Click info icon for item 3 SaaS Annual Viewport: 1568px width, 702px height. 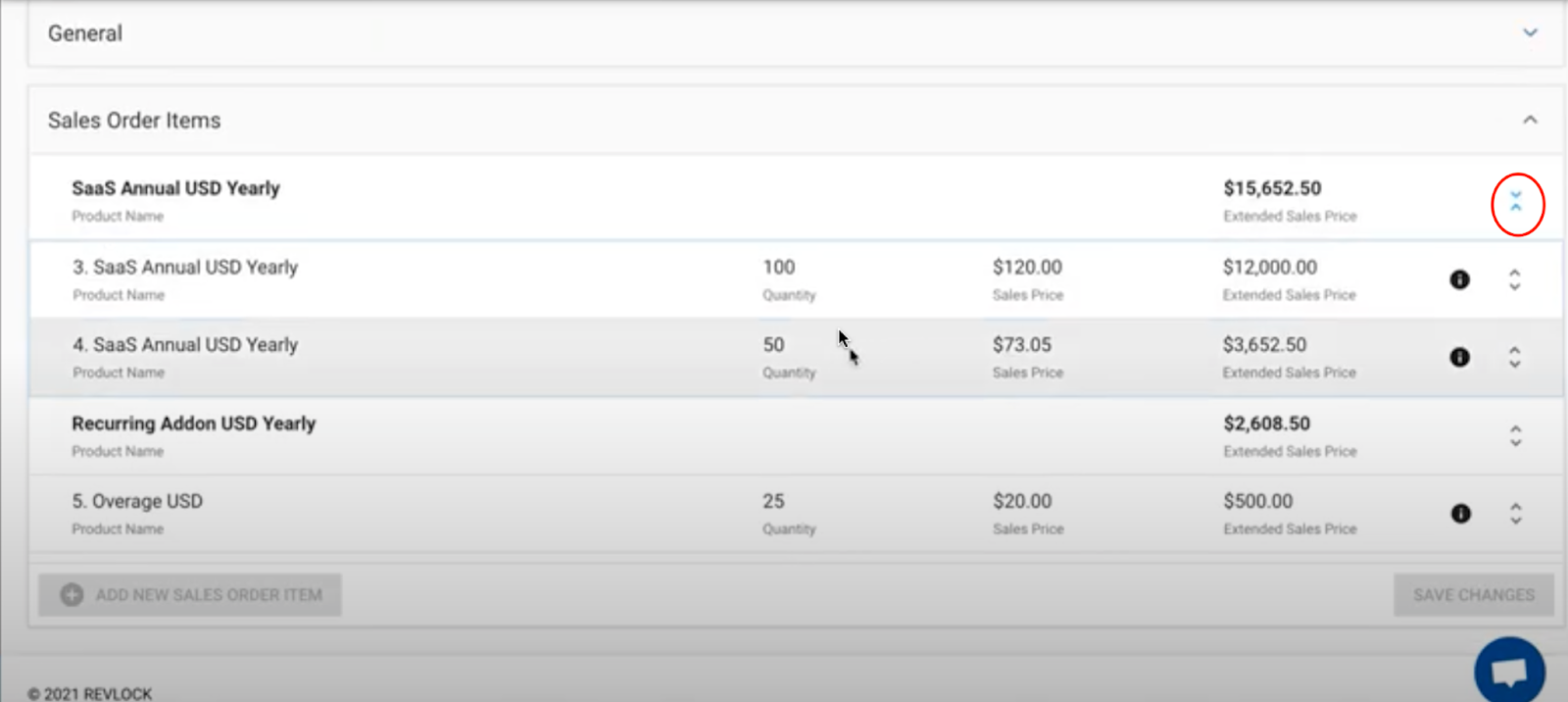click(1459, 279)
